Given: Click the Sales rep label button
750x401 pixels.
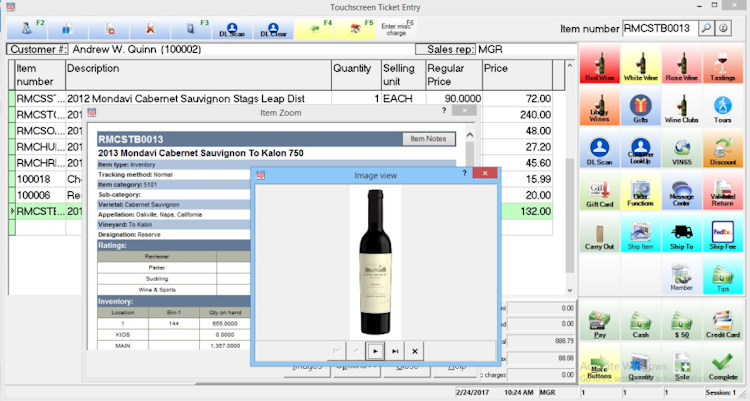Looking at the screenshot, I should [445, 49].
